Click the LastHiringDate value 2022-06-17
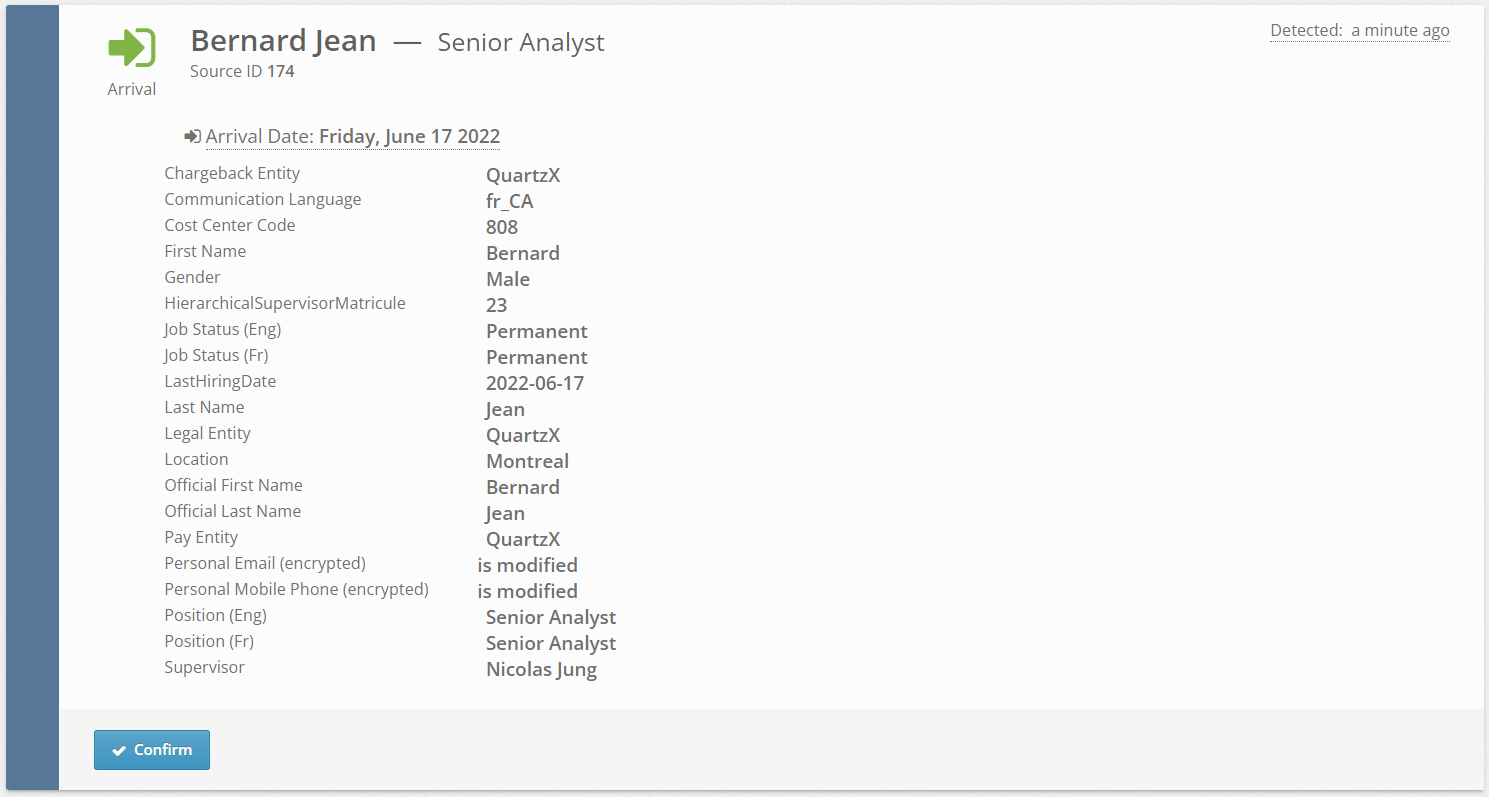 535,383
